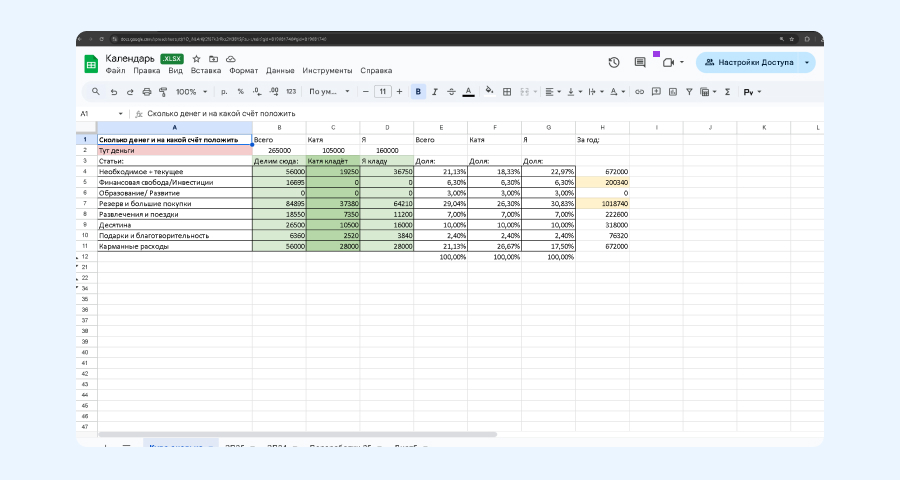This screenshot has width=900, height=480.
Task: Open the fill color picker
Action: [489, 92]
